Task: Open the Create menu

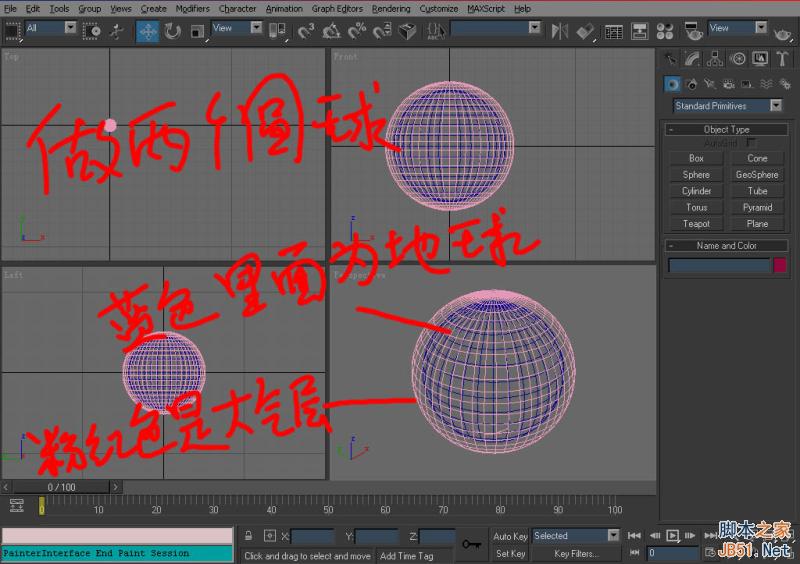Action: [154, 9]
